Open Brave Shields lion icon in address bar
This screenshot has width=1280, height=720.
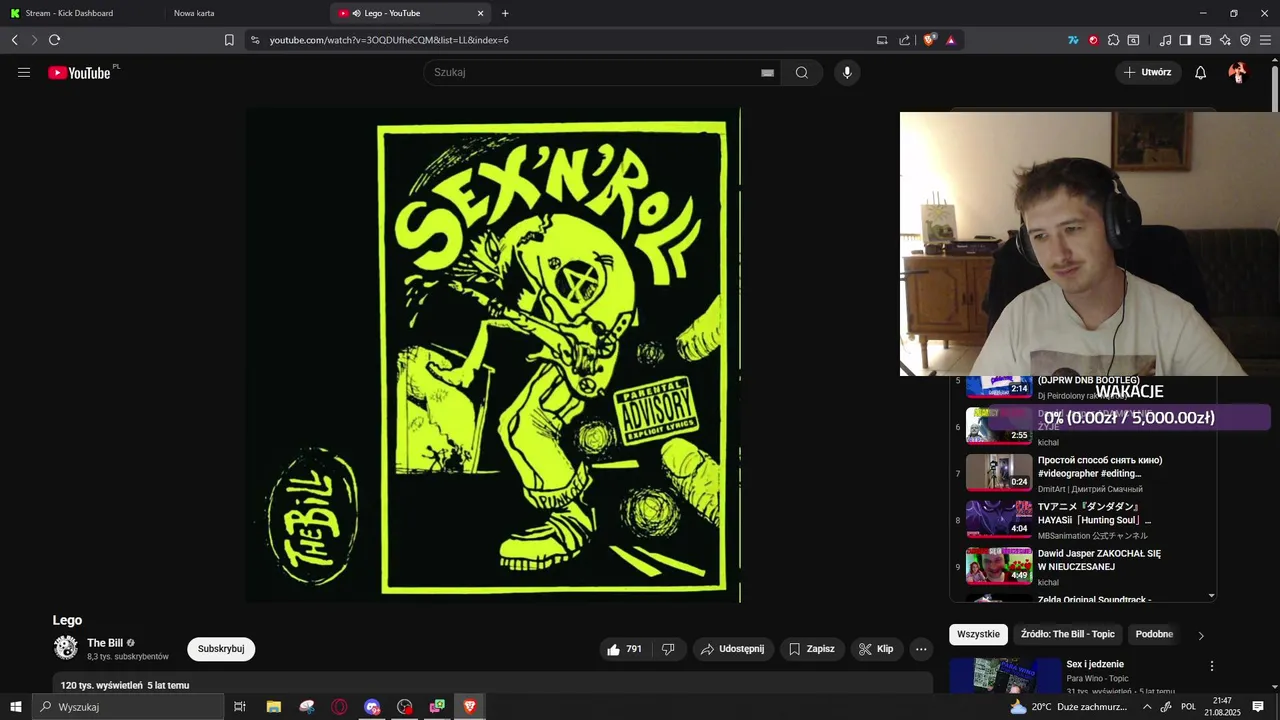pyautogui.click(x=930, y=40)
